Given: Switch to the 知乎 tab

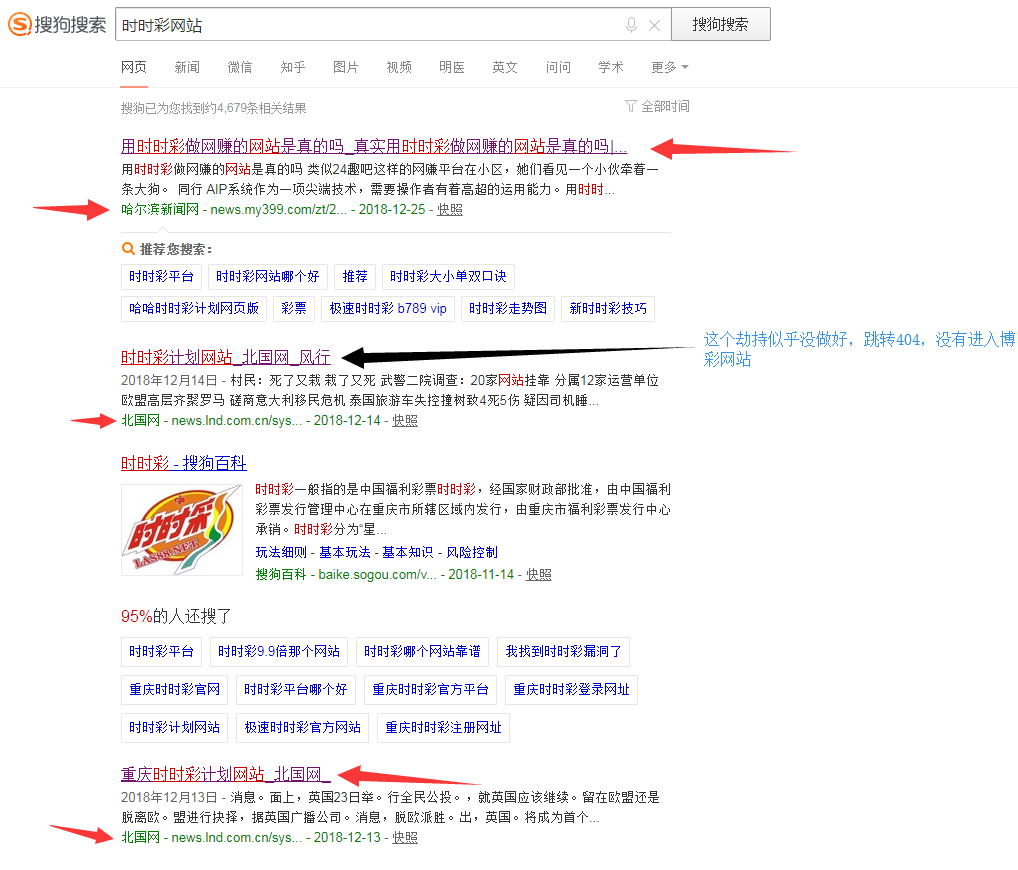Looking at the screenshot, I should pos(293,68).
